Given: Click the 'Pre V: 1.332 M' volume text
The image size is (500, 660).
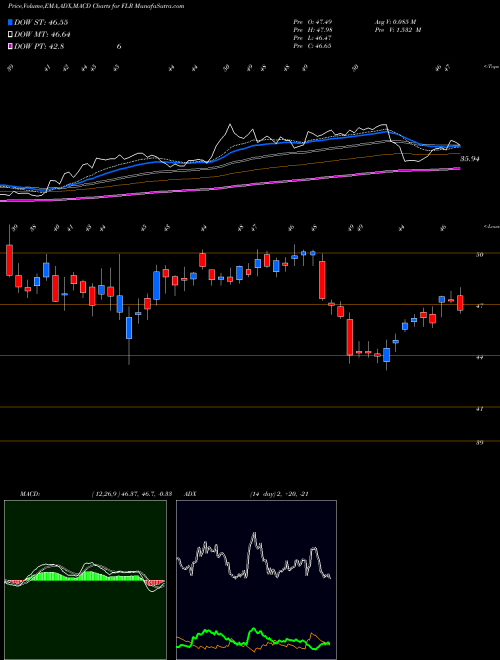Looking at the screenshot, I should [398, 30].
